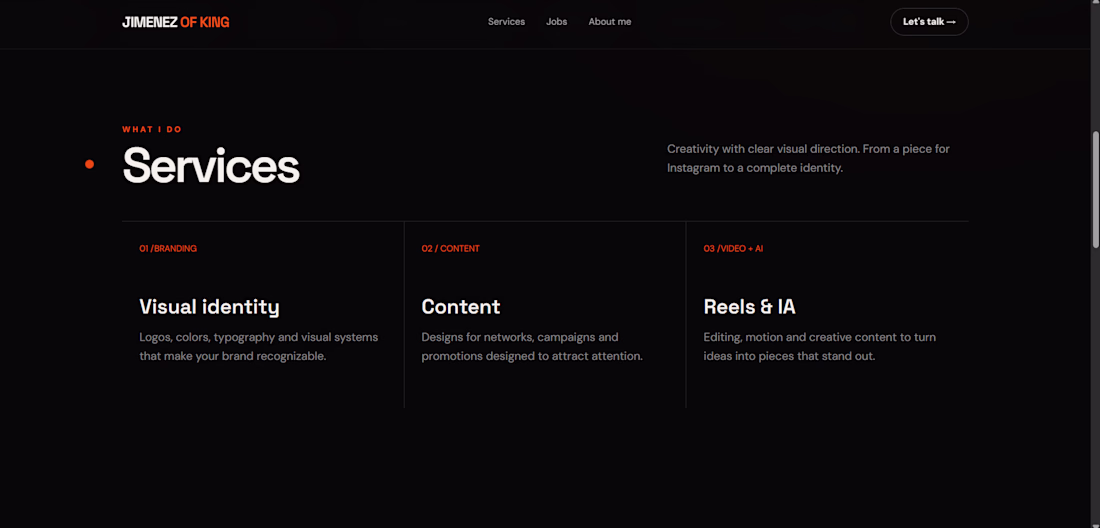Click the page vertical scrollbar thumb
This screenshot has width=1100, height=528.
1096,189
